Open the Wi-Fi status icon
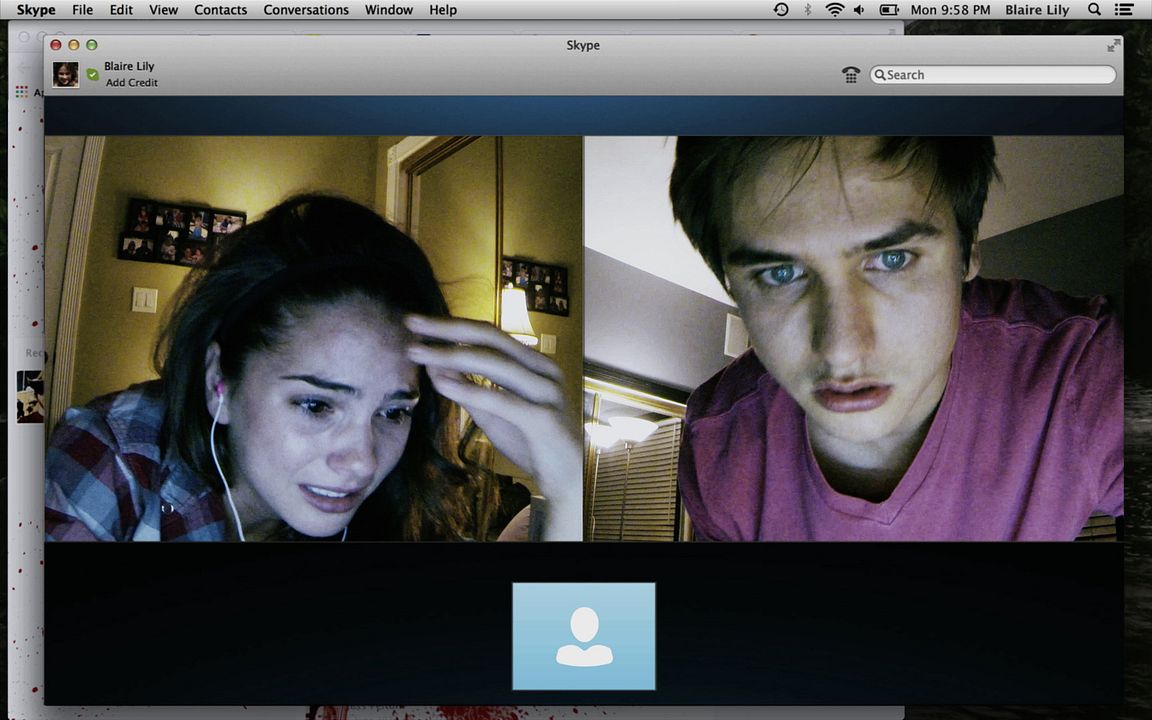 point(834,10)
